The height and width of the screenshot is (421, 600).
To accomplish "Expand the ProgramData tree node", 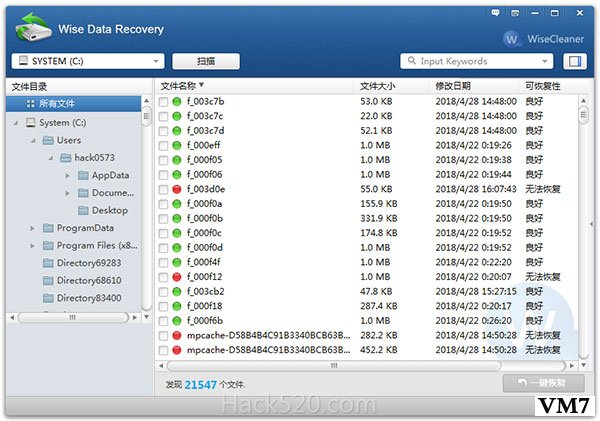I will coord(33,228).
